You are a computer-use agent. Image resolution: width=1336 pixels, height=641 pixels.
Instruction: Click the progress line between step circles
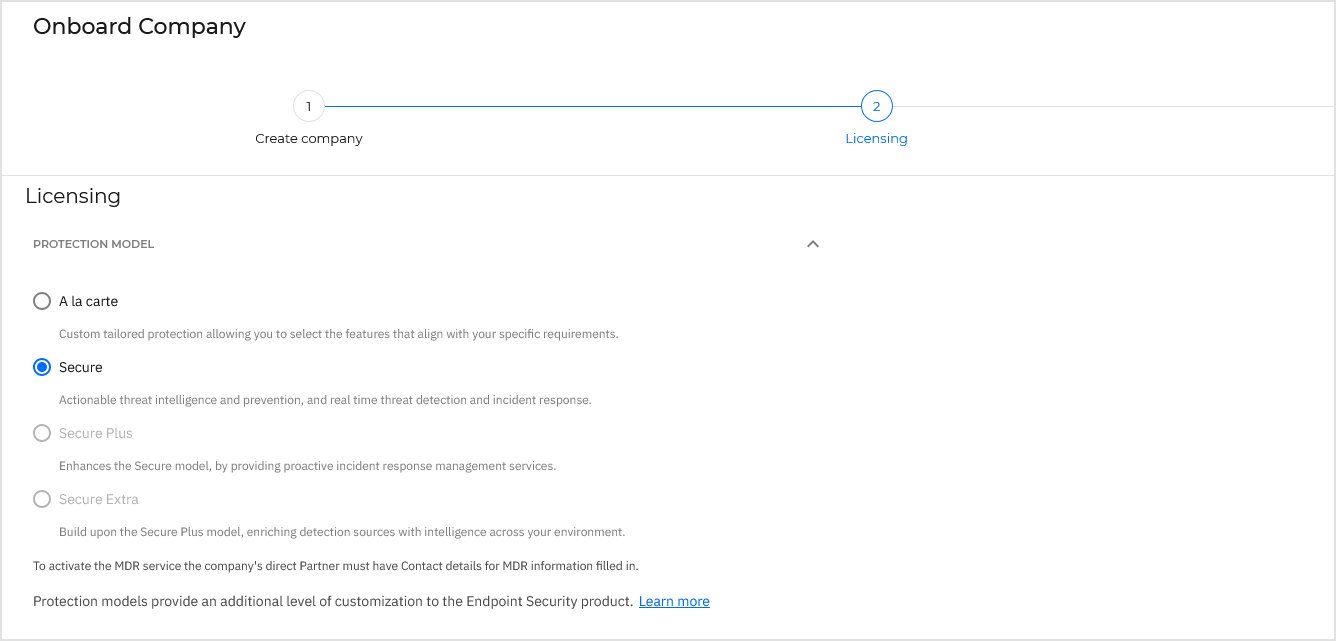click(590, 105)
